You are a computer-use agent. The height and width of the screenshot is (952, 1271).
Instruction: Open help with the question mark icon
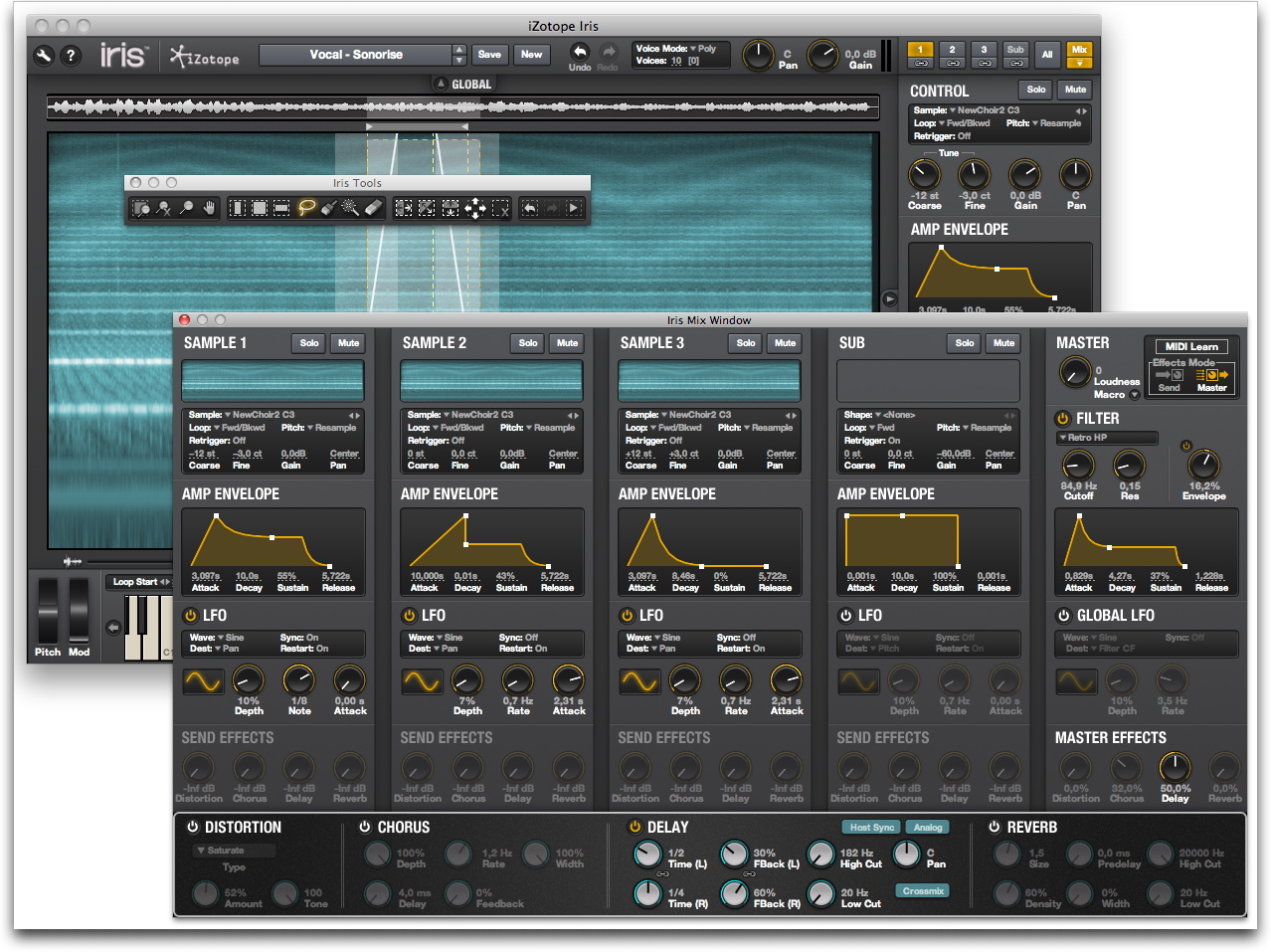[71, 56]
